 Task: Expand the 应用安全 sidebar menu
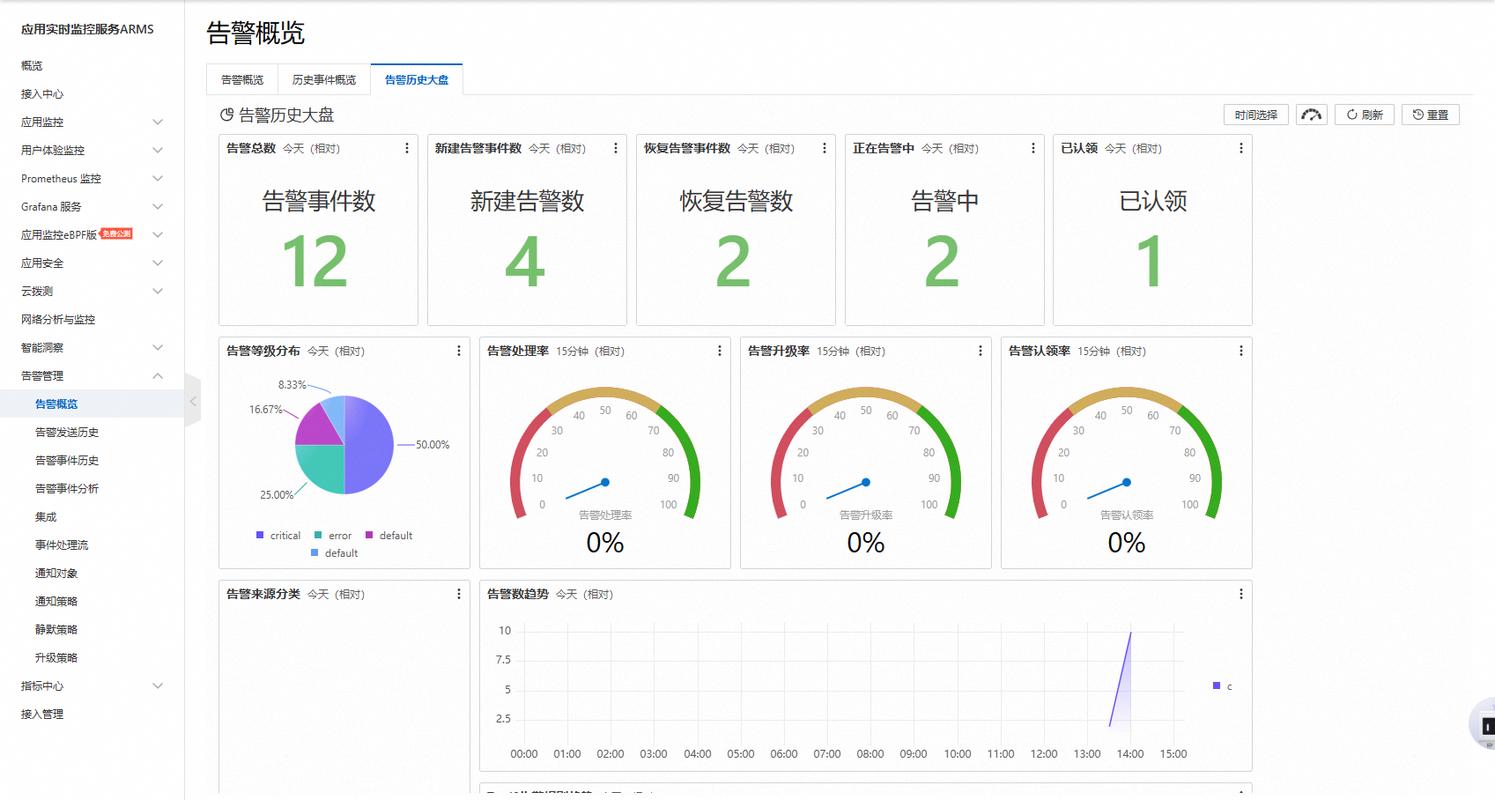(157, 263)
